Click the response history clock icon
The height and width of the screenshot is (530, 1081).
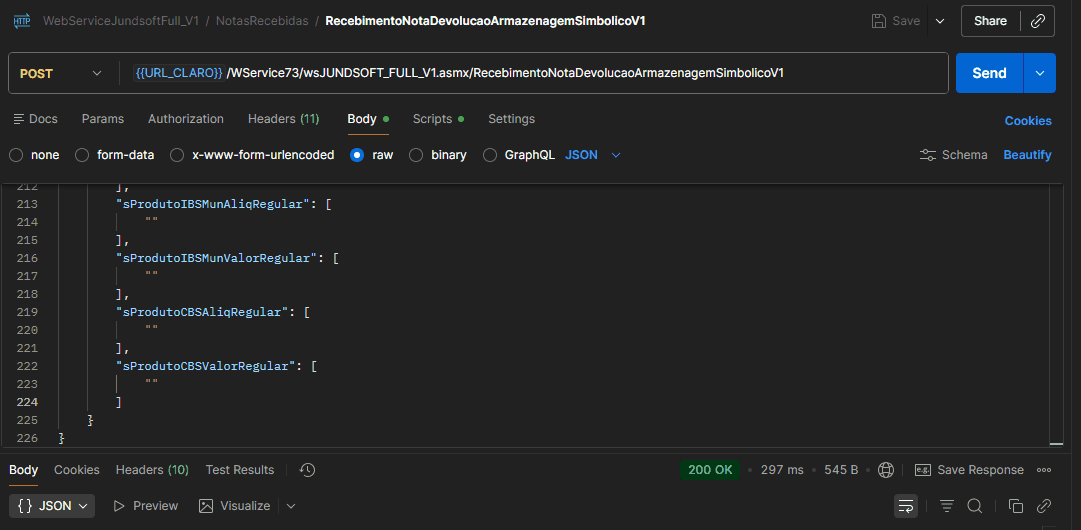click(307, 470)
